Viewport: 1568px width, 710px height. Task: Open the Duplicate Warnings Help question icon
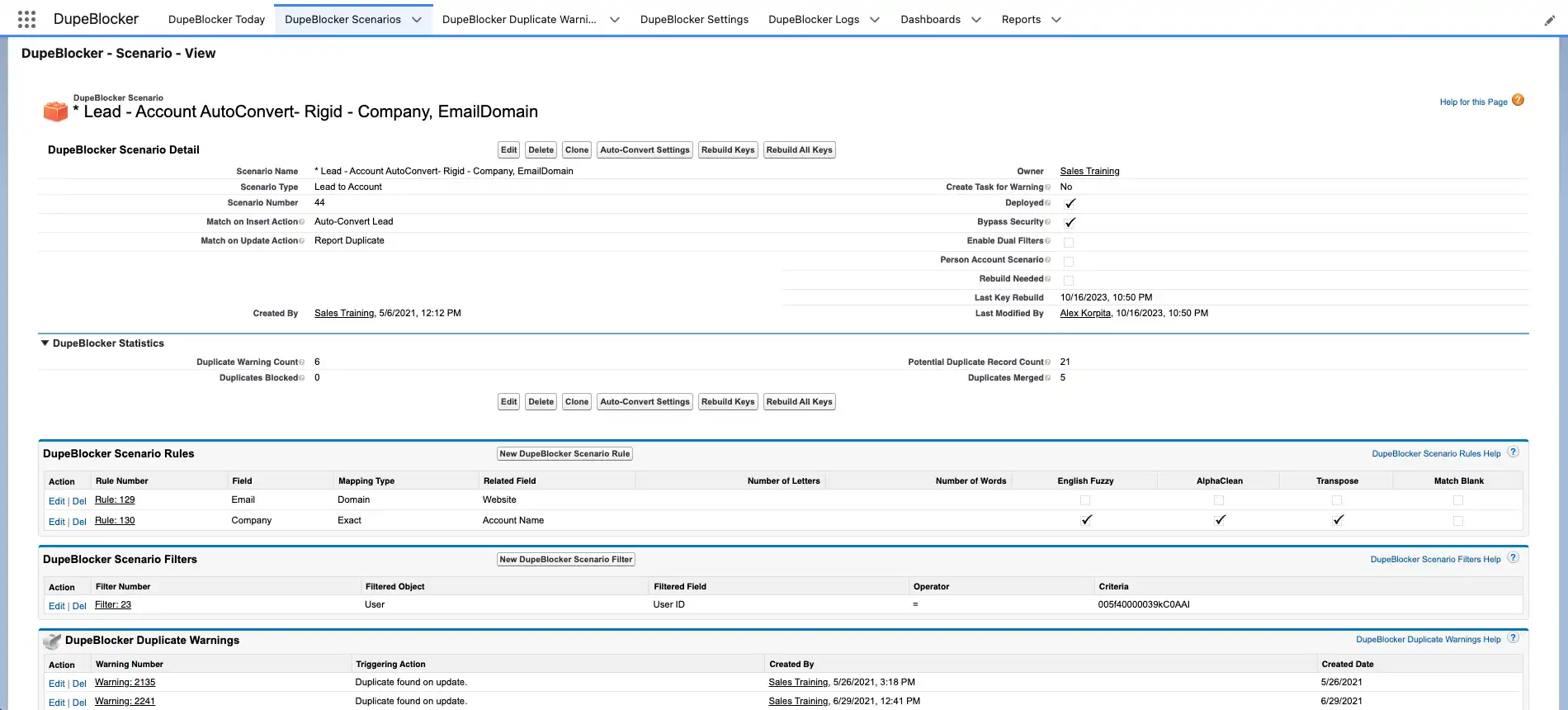coord(1513,638)
